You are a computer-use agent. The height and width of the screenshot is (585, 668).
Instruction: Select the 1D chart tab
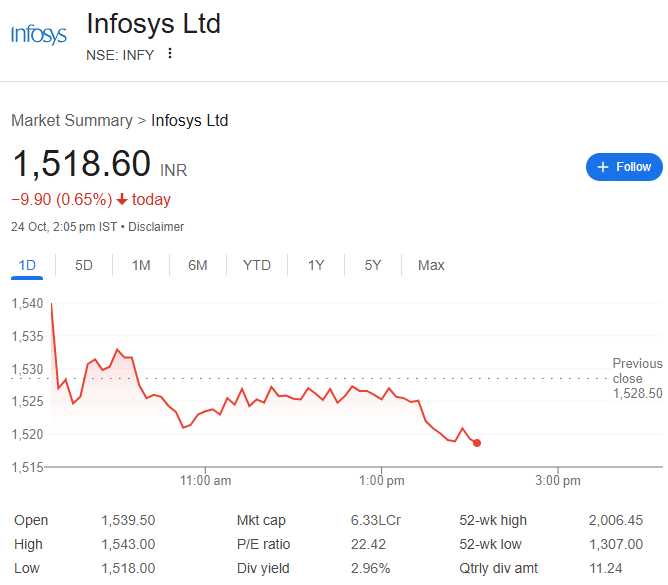(x=28, y=265)
